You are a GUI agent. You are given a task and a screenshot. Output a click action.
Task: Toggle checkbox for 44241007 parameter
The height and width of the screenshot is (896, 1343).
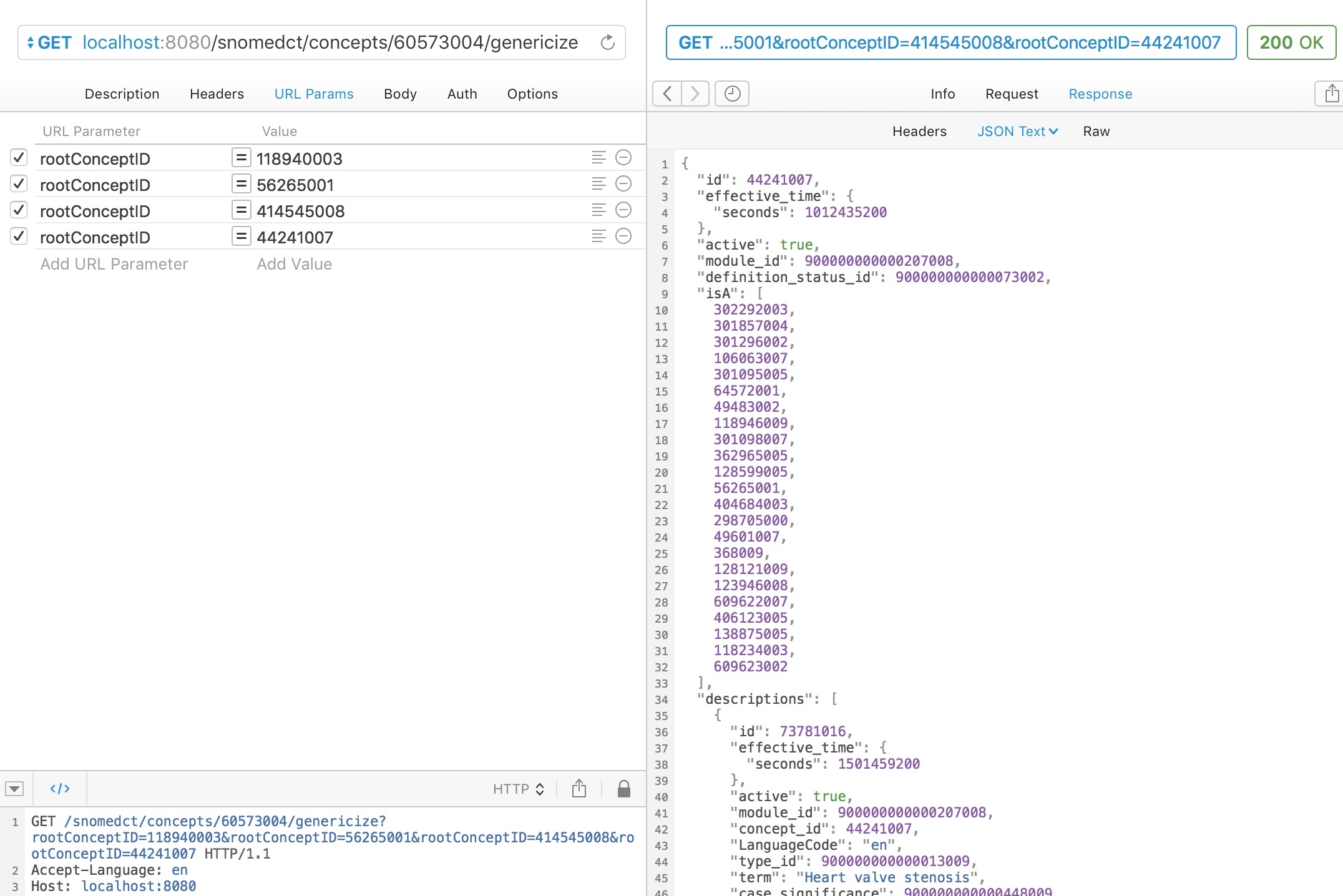coord(19,236)
